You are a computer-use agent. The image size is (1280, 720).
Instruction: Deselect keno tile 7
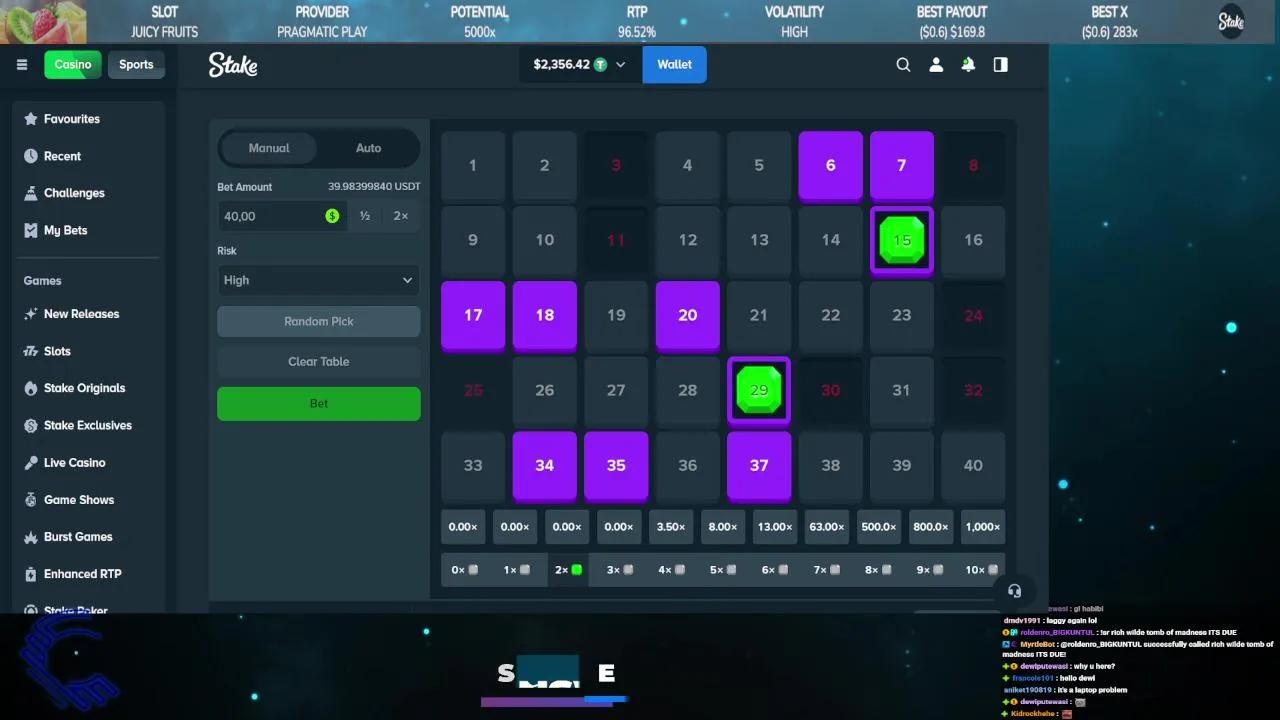point(902,166)
